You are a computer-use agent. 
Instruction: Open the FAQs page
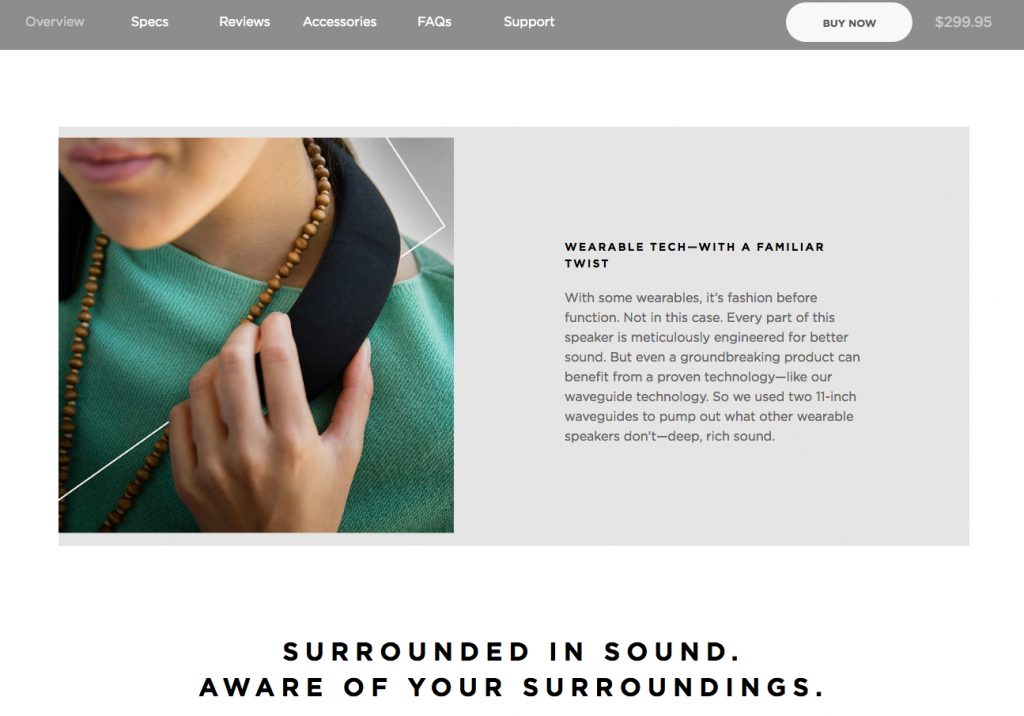point(434,22)
